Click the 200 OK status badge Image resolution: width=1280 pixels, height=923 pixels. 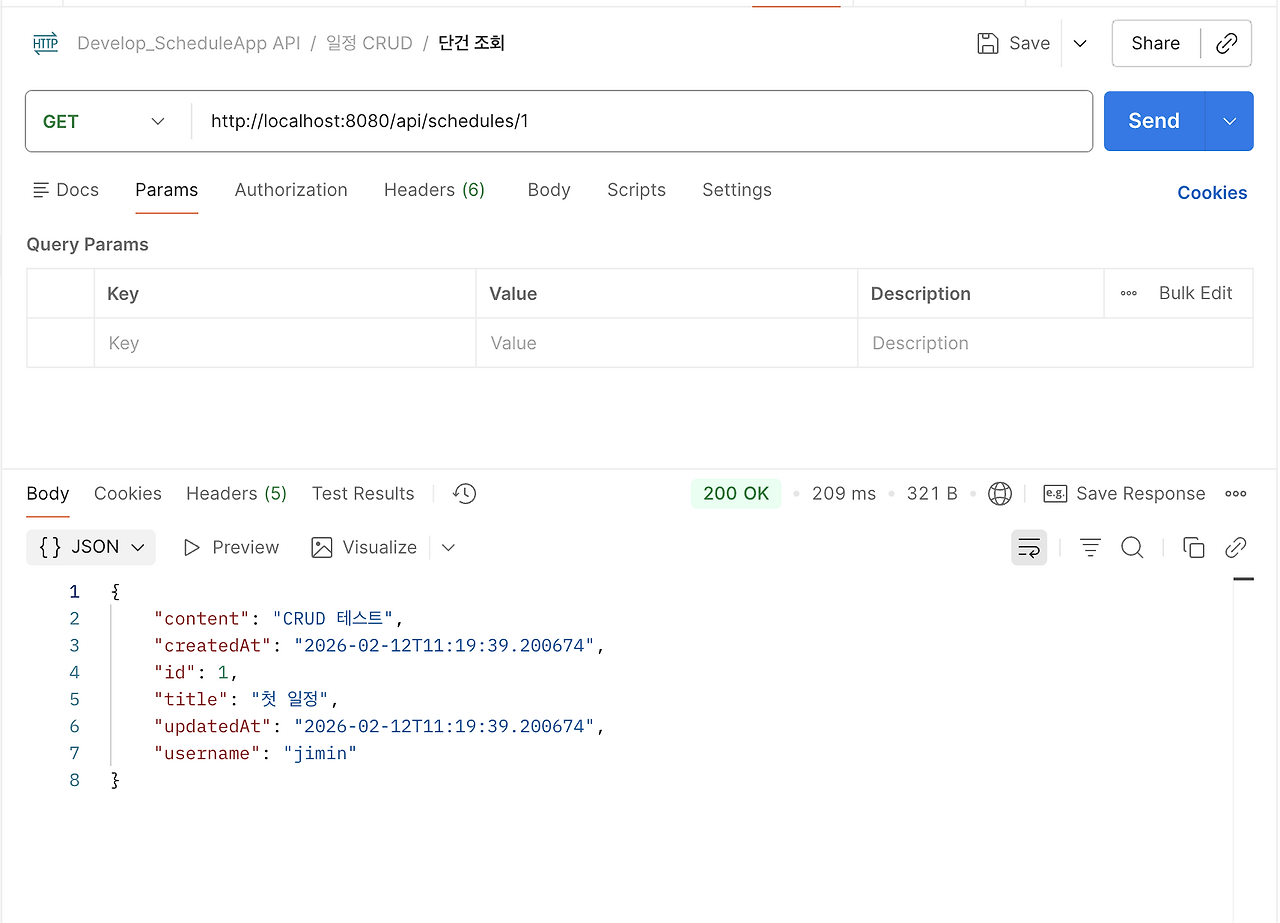point(736,493)
